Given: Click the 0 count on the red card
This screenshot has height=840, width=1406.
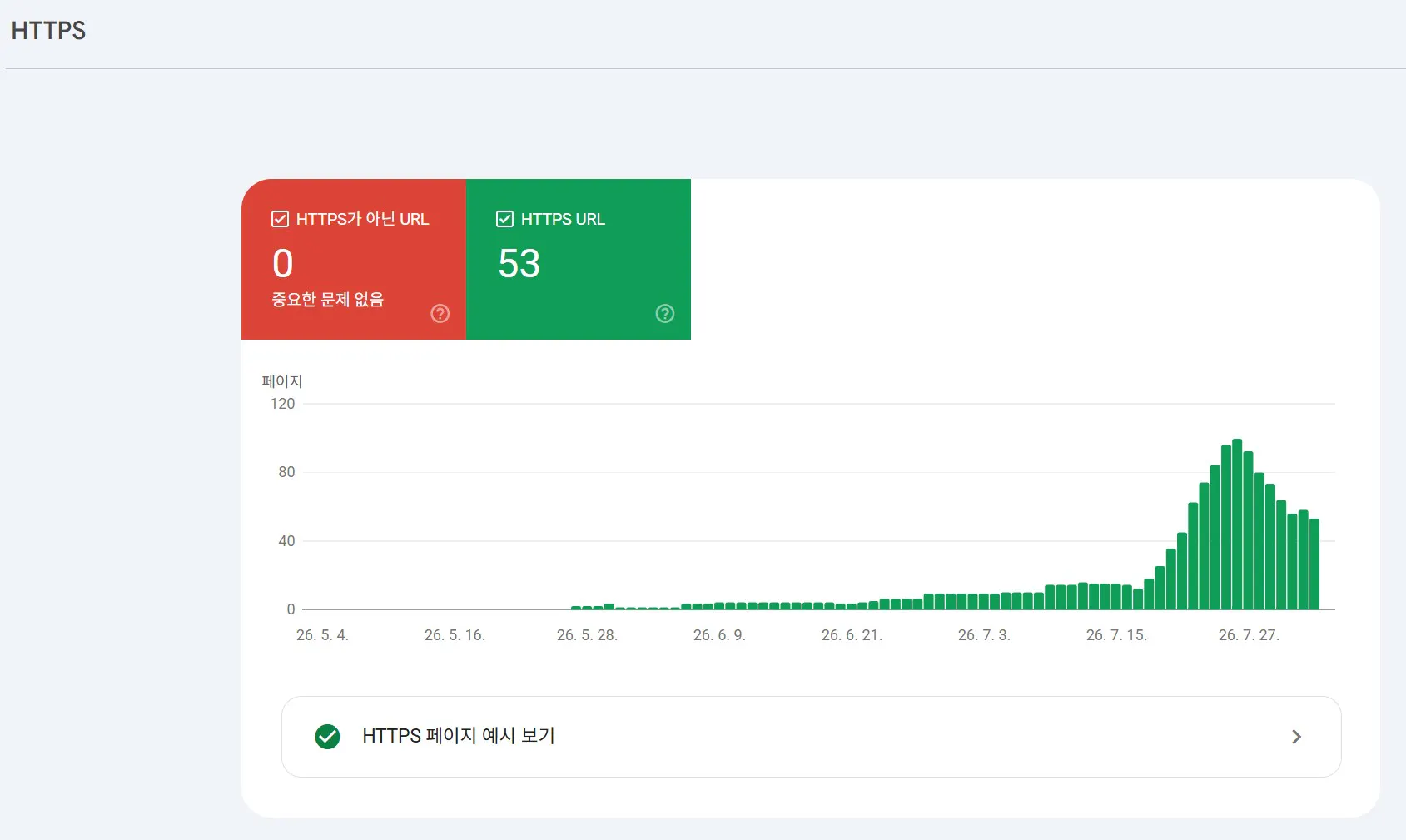Looking at the screenshot, I should [x=283, y=264].
